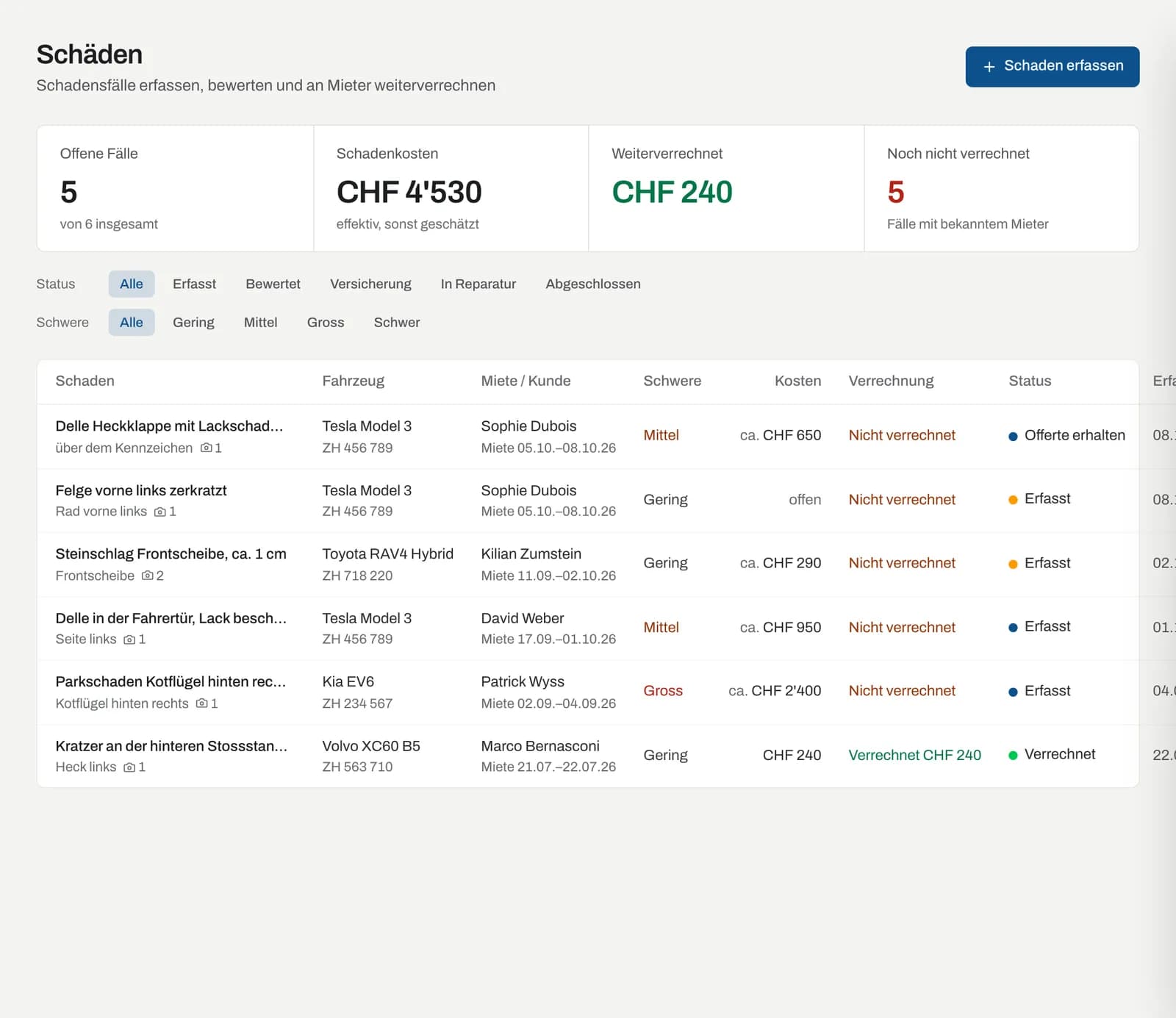Viewport: 1176px width, 1018px height.
Task: Click the Schwere column header
Action: point(672,381)
